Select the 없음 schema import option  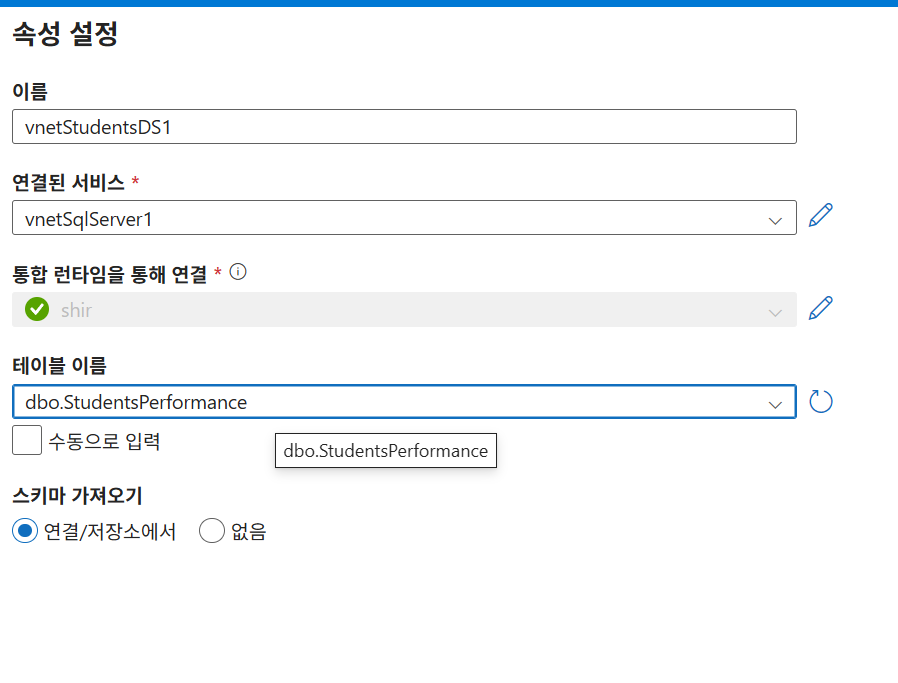tap(212, 531)
